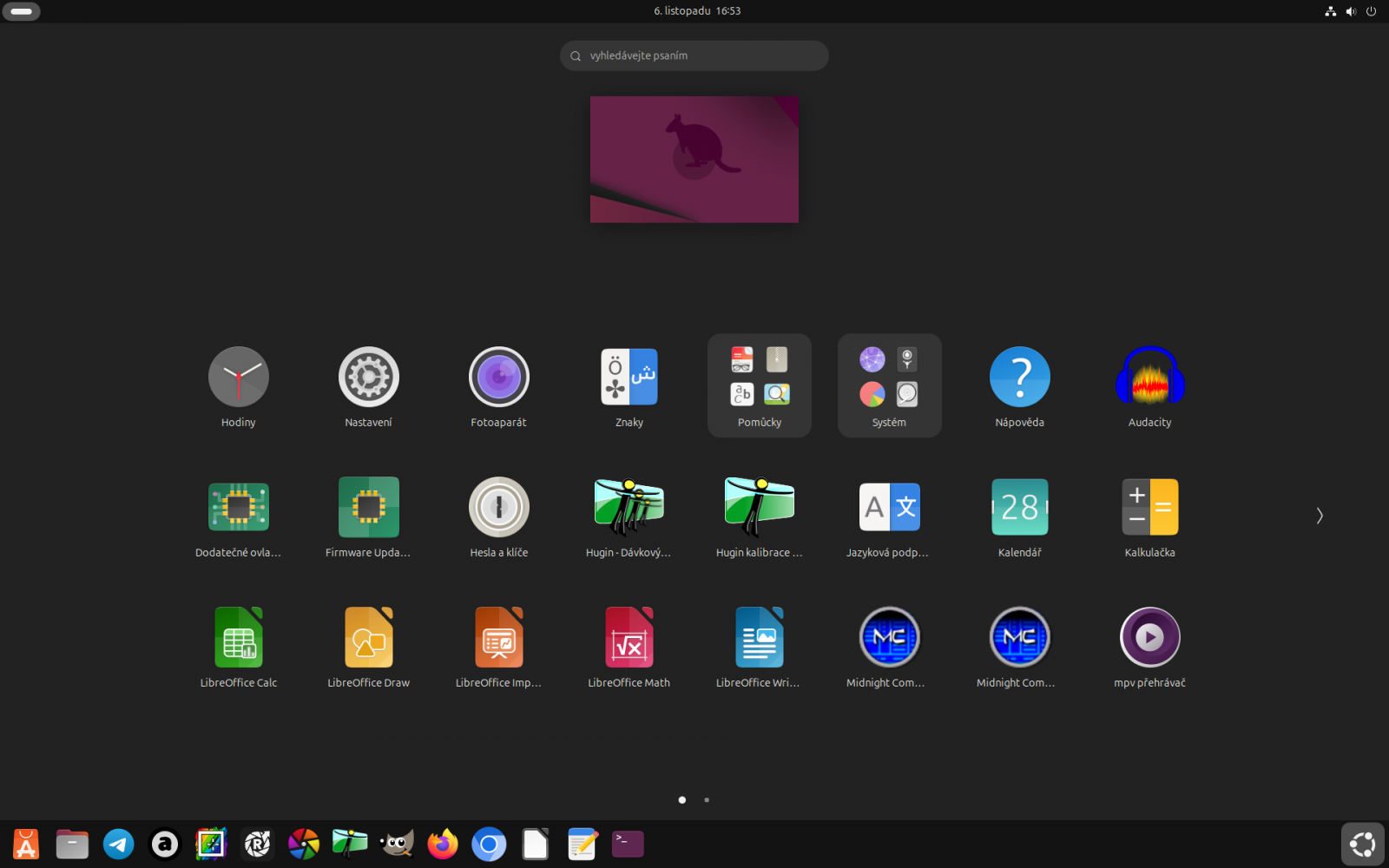Go to next app page arrow
This screenshot has width=1389, height=868.
tap(1319, 516)
